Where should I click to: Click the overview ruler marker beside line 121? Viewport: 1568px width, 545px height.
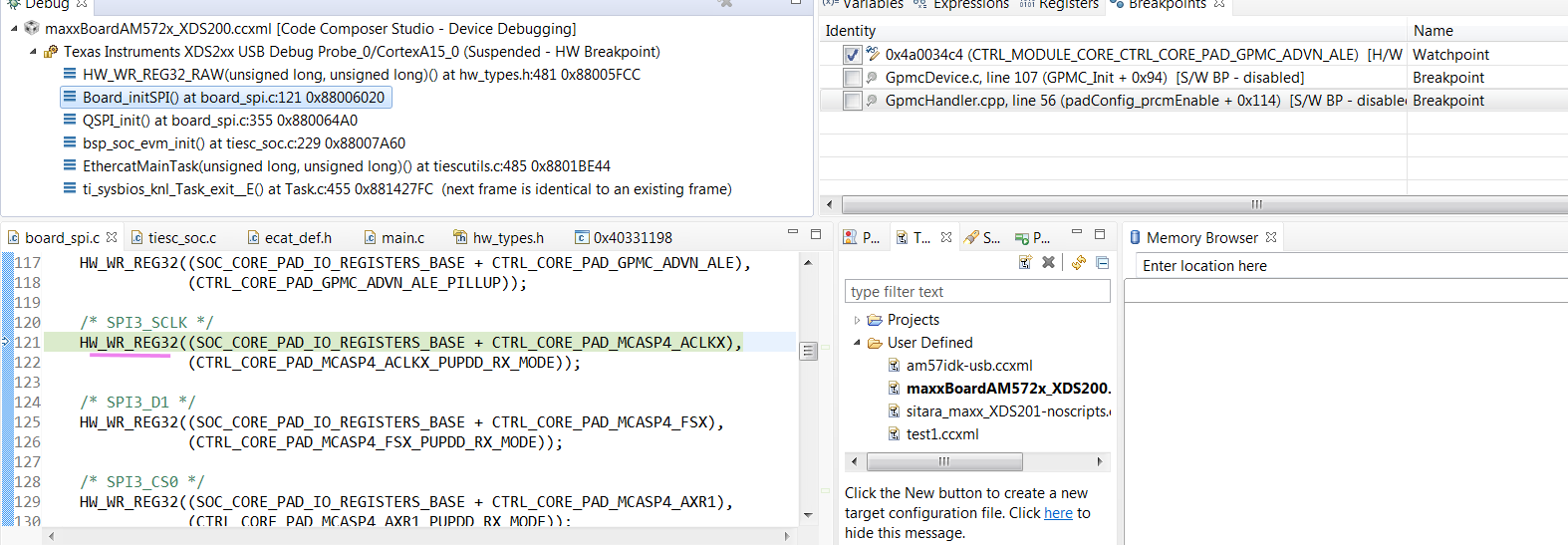(x=825, y=347)
